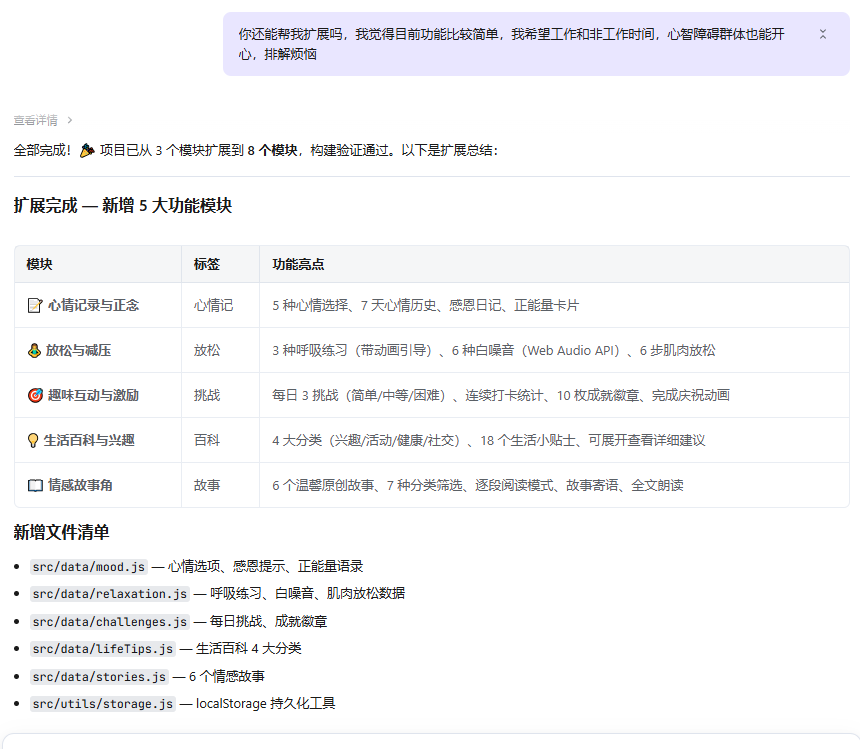Click the 心情记 tag cell
Image resolution: width=860 pixels, height=749 pixels.
pos(213,305)
